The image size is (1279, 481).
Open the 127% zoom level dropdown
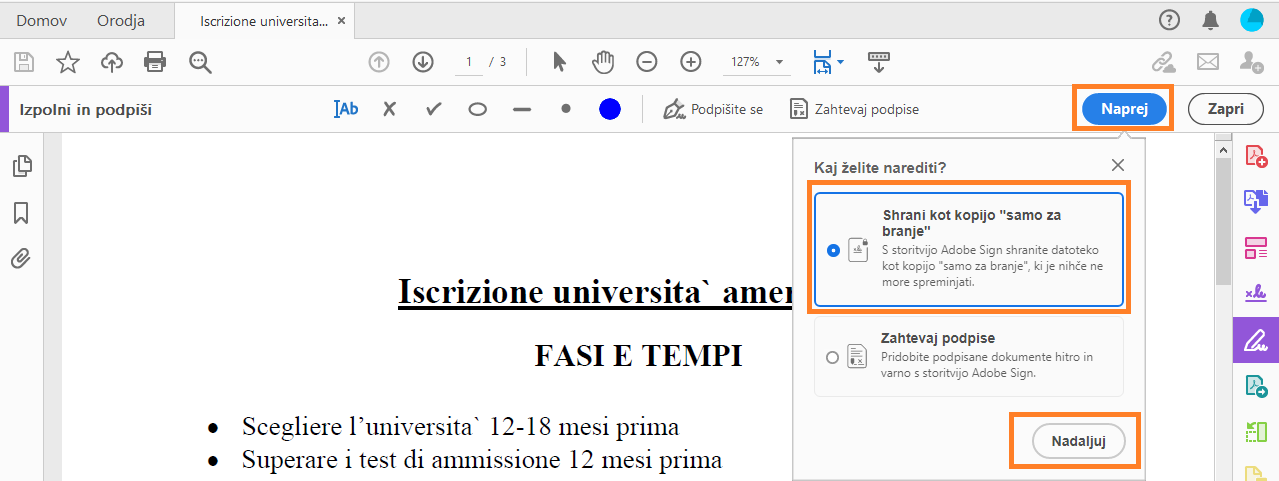755,62
